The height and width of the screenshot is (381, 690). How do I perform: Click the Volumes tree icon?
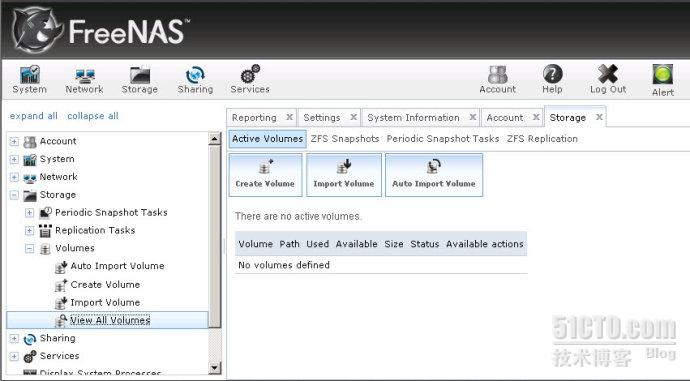45,249
